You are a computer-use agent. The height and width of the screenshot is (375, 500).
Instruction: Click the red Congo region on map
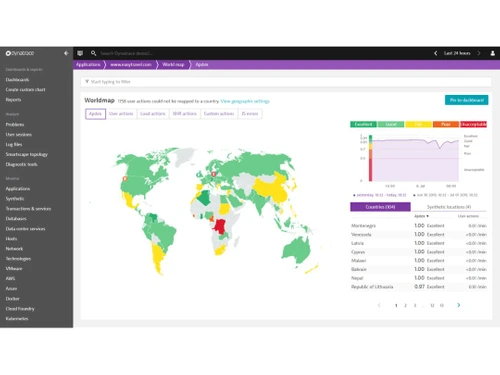click(220, 226)
